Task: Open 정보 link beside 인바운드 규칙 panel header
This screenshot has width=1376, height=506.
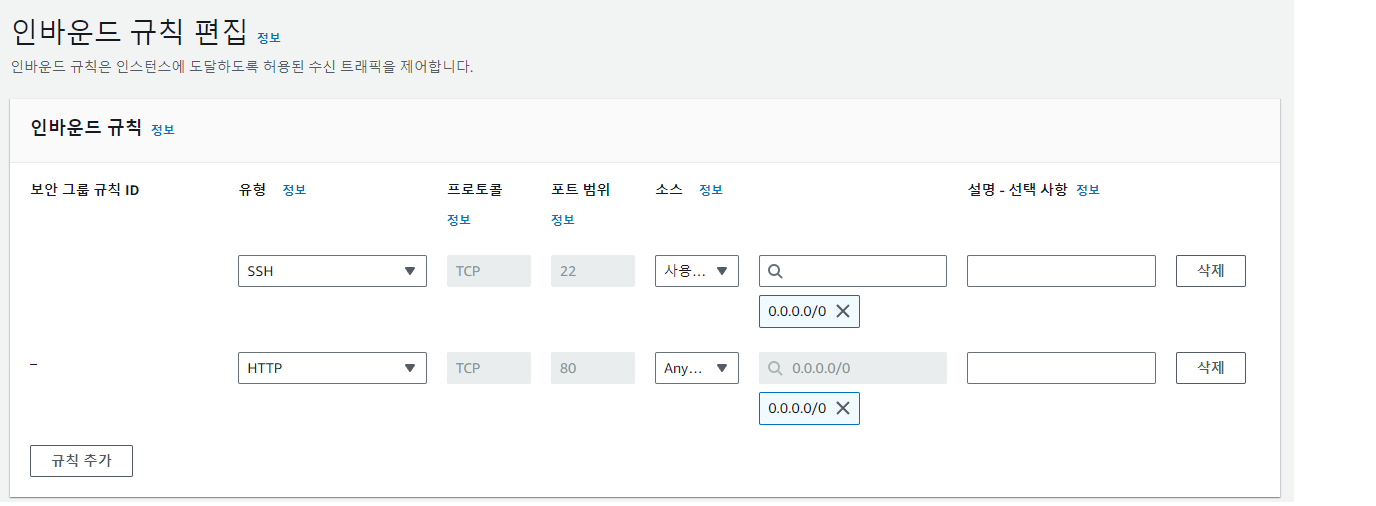Action: click(163, 130)
